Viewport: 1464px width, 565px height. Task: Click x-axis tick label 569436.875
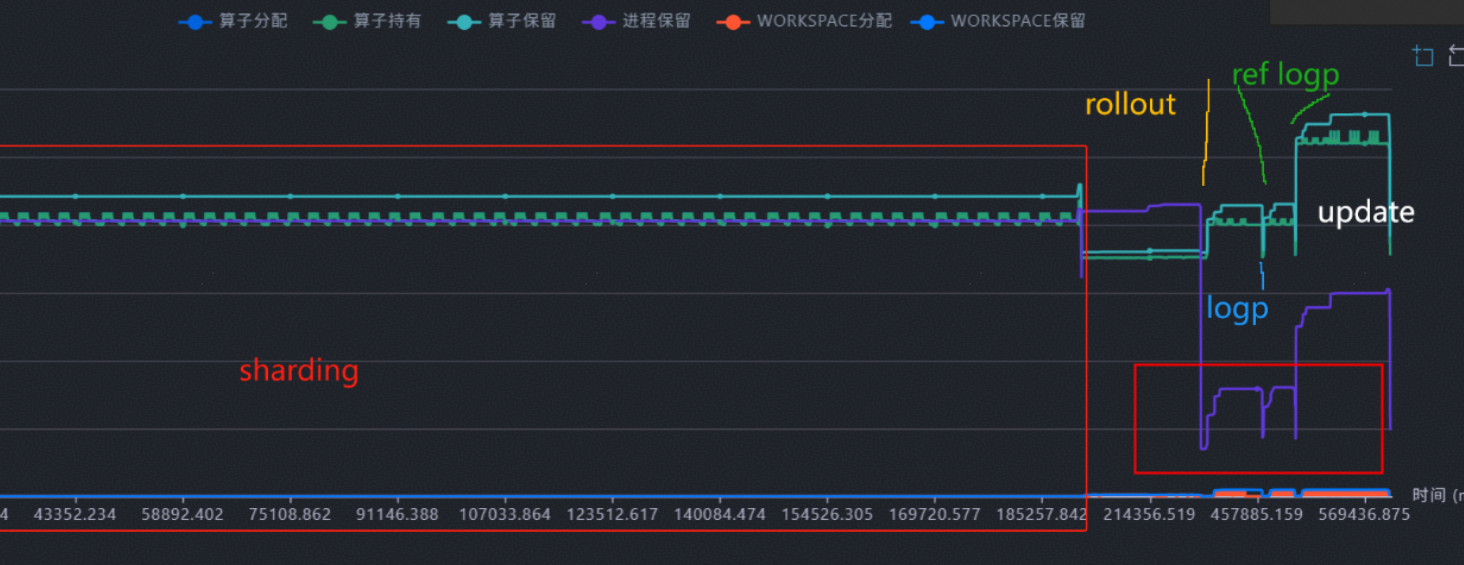[x=1364, y=514]
